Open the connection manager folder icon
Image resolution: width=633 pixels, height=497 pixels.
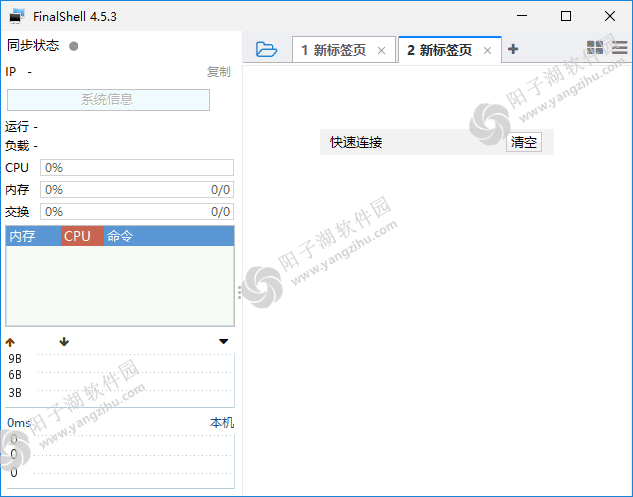coord(266,49)
